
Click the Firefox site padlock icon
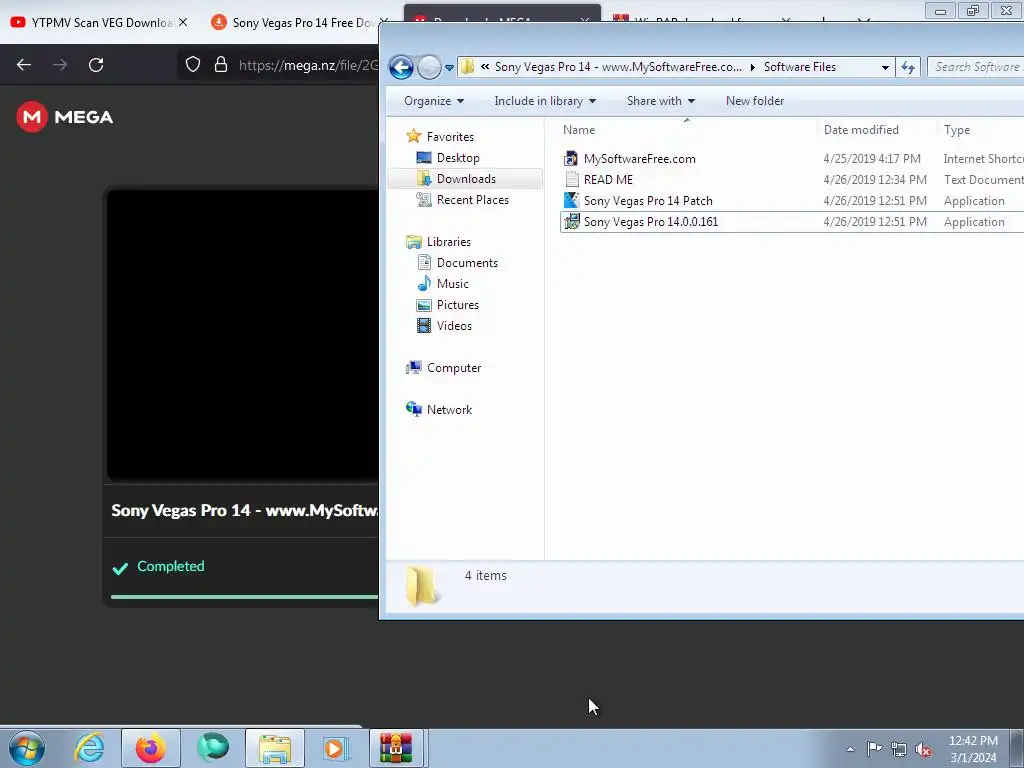(221, 65)
